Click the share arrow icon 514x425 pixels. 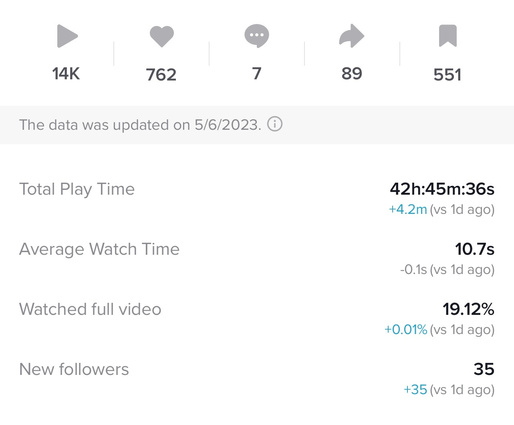click(x=351, y=36)
